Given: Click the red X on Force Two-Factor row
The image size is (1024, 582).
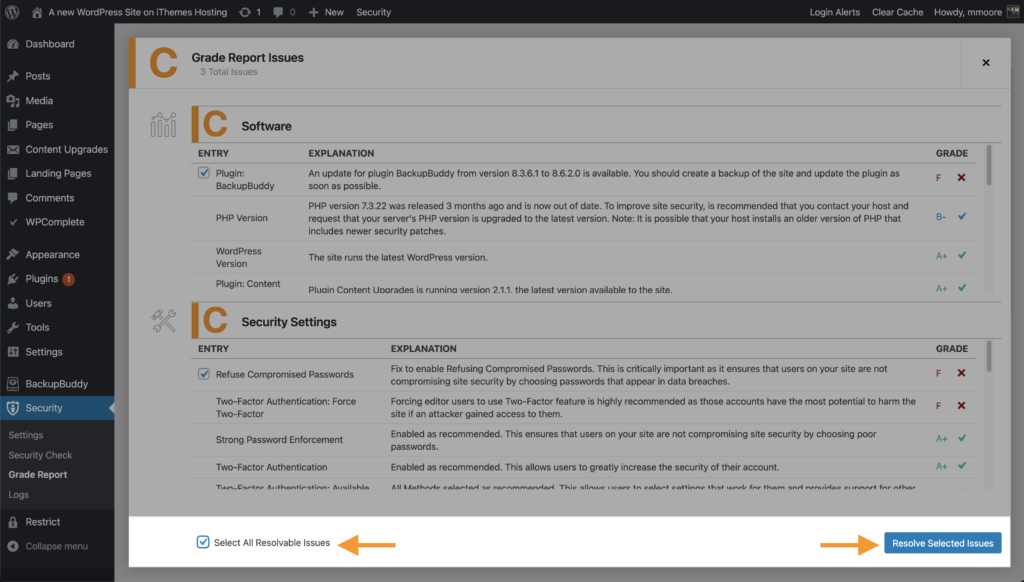Looking at the screenshot, I should 961,406.
